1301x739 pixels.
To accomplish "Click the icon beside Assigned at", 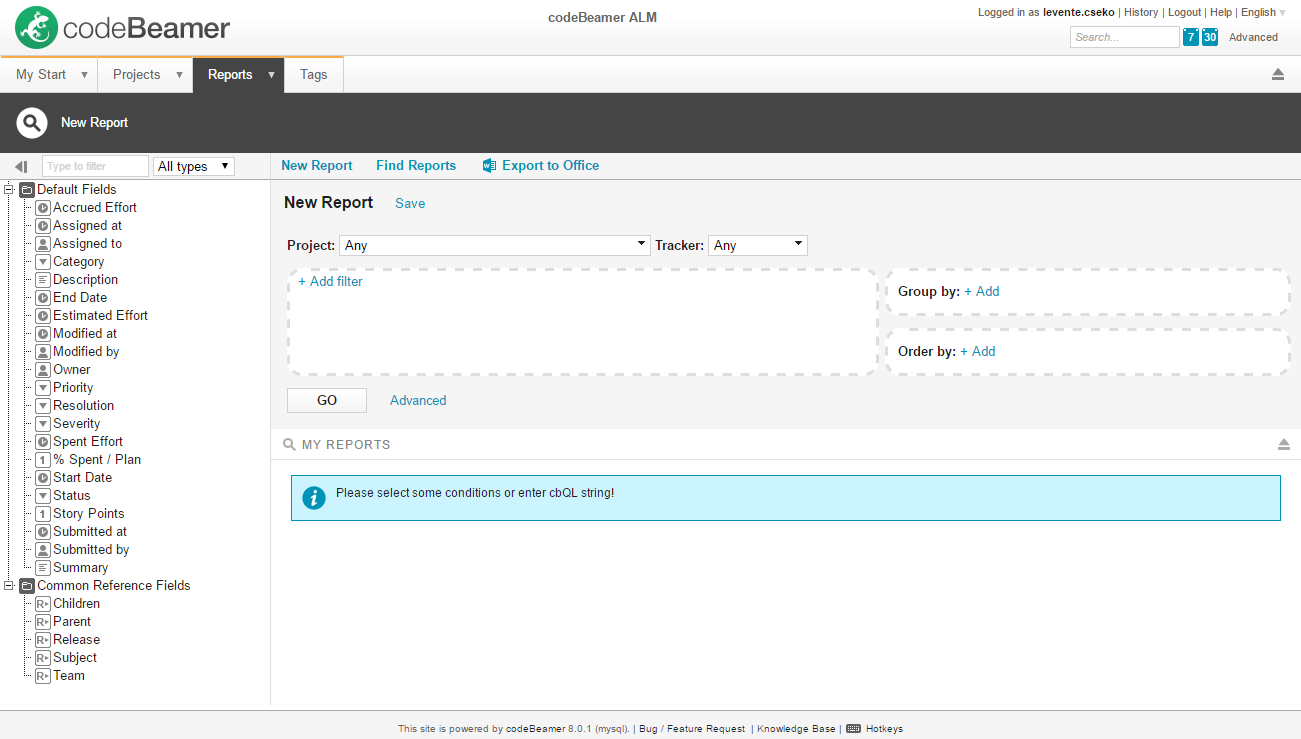I will point(43,226).
